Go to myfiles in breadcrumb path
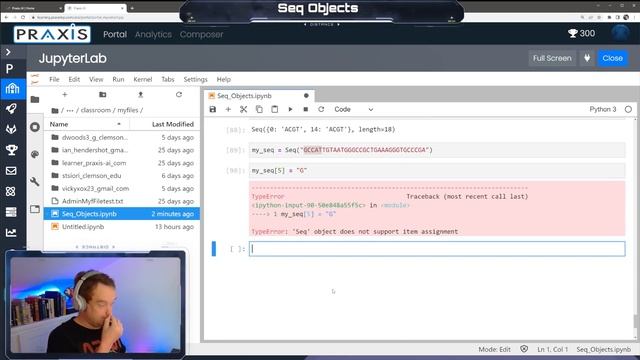The image size is (640, 360). 128,110
